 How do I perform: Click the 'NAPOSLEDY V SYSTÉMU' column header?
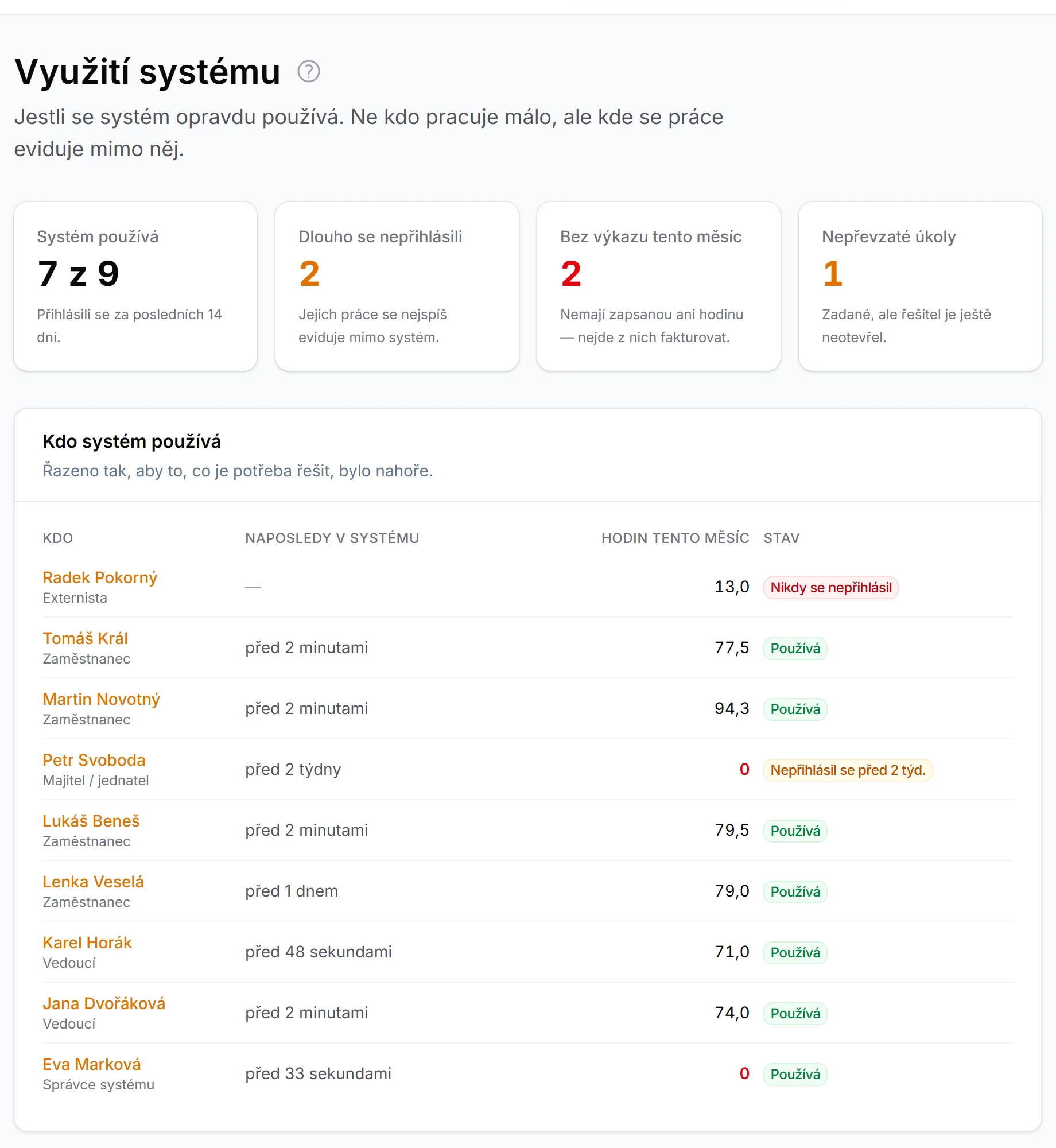pos(332,538)
